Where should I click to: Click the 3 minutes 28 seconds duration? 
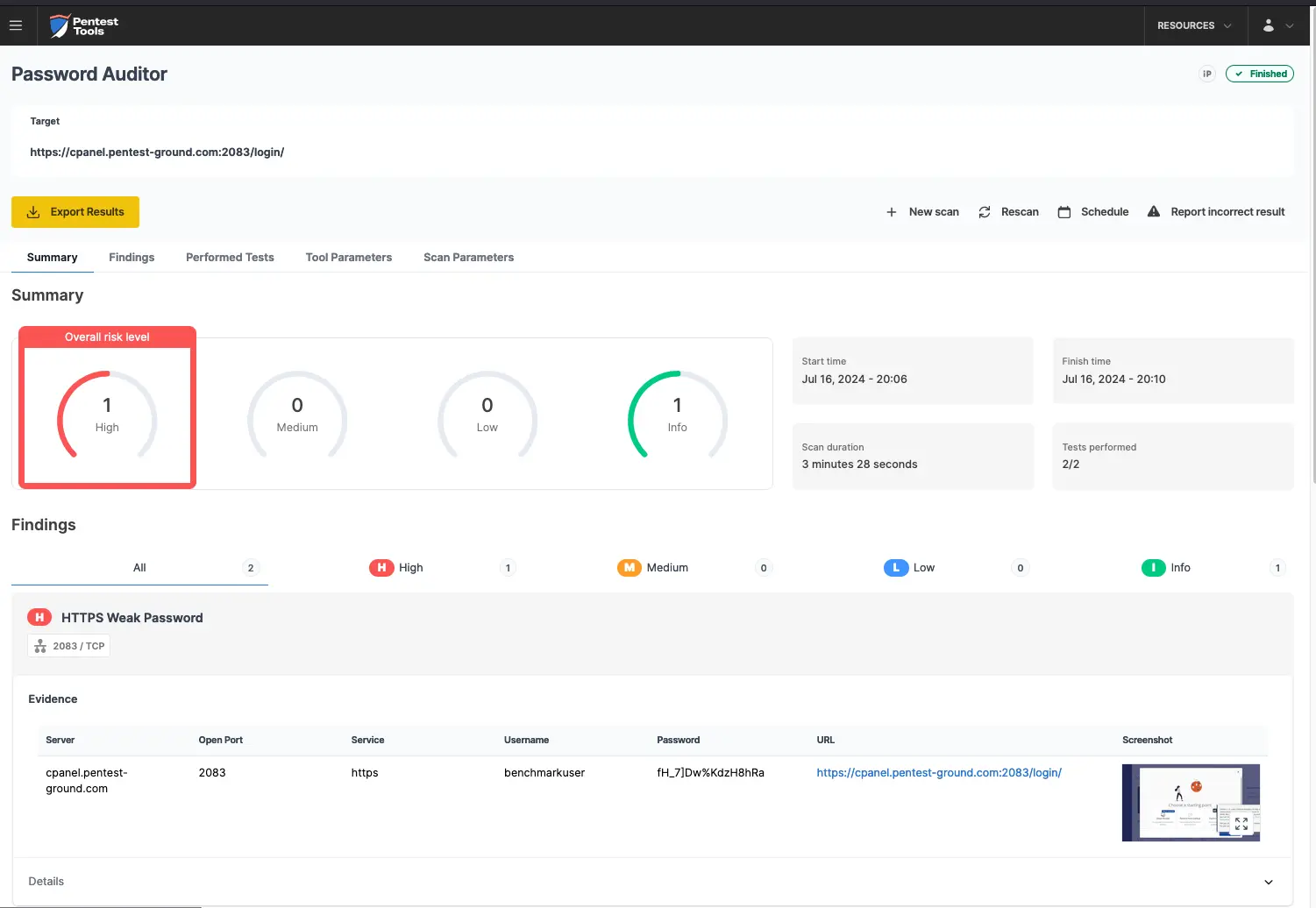tap(859, 465)
